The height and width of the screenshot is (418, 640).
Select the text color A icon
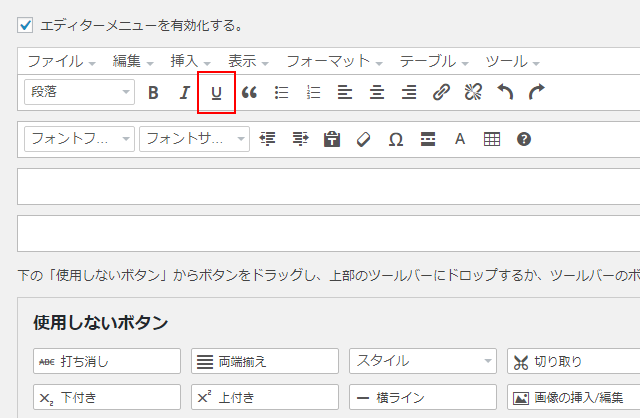tap(460, 139)
